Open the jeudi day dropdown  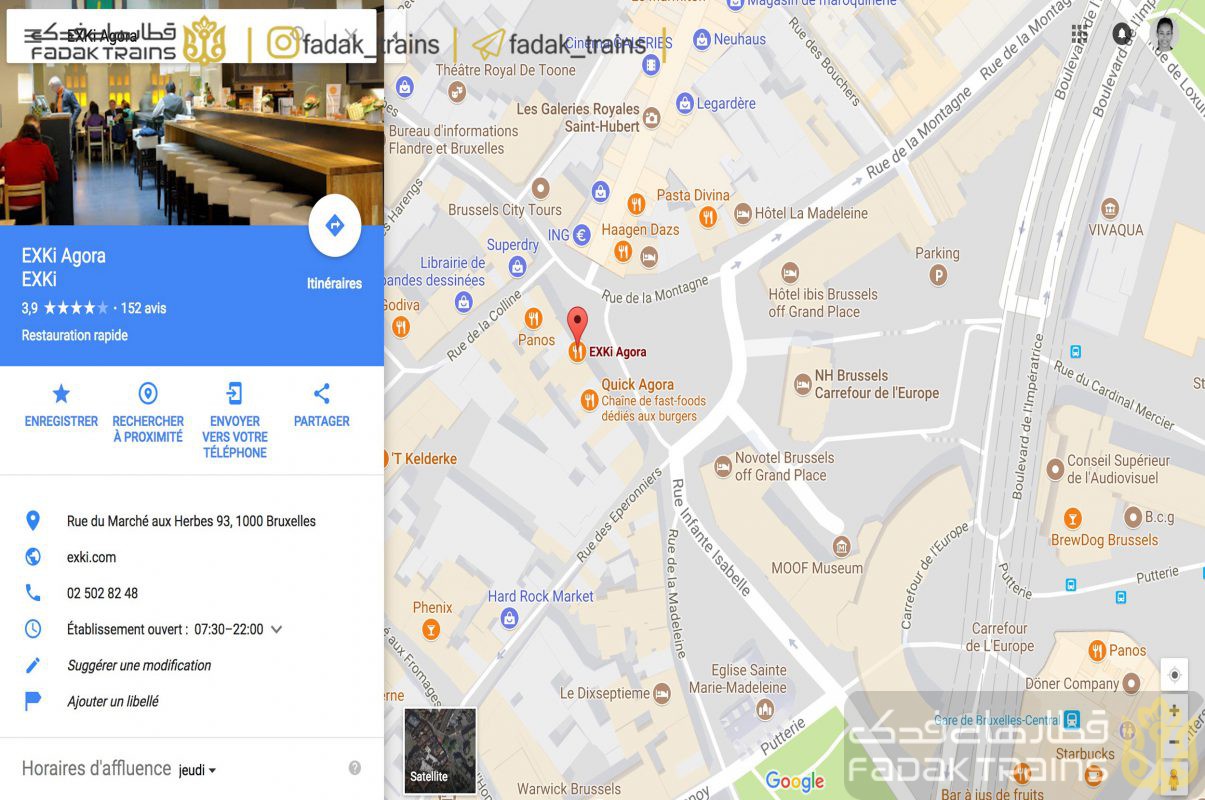pyautogui.click(x=197, y=770)
